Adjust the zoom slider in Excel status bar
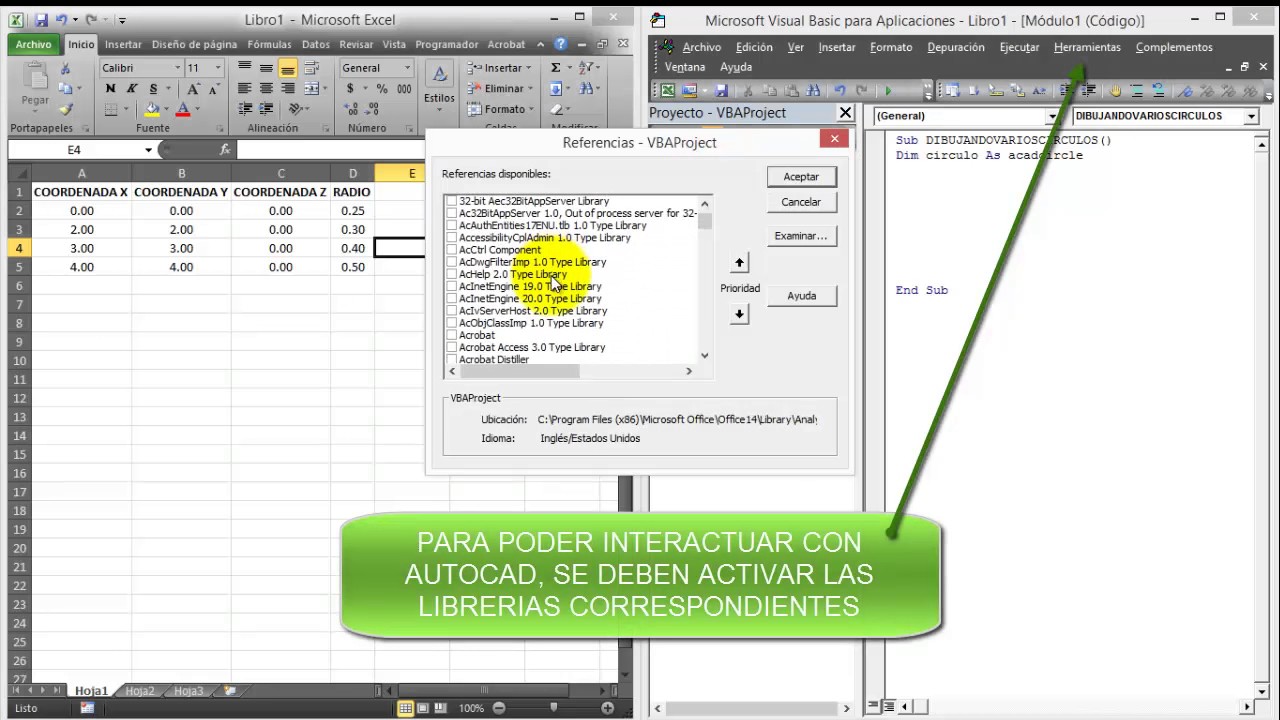Viewport: 1280px width, 720px height. tap(553, 708)
